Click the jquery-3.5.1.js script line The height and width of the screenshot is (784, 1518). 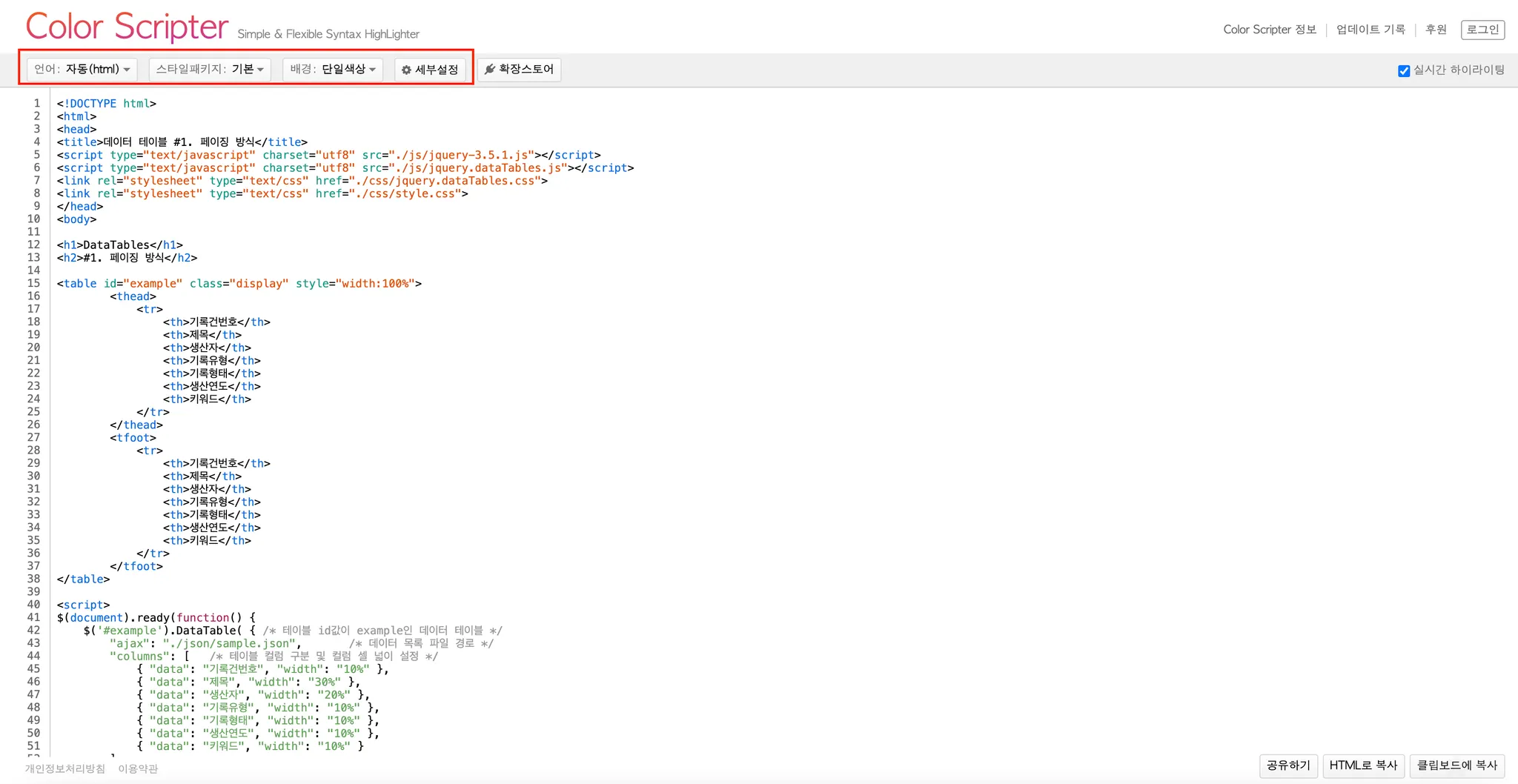(x=329, y=156)
